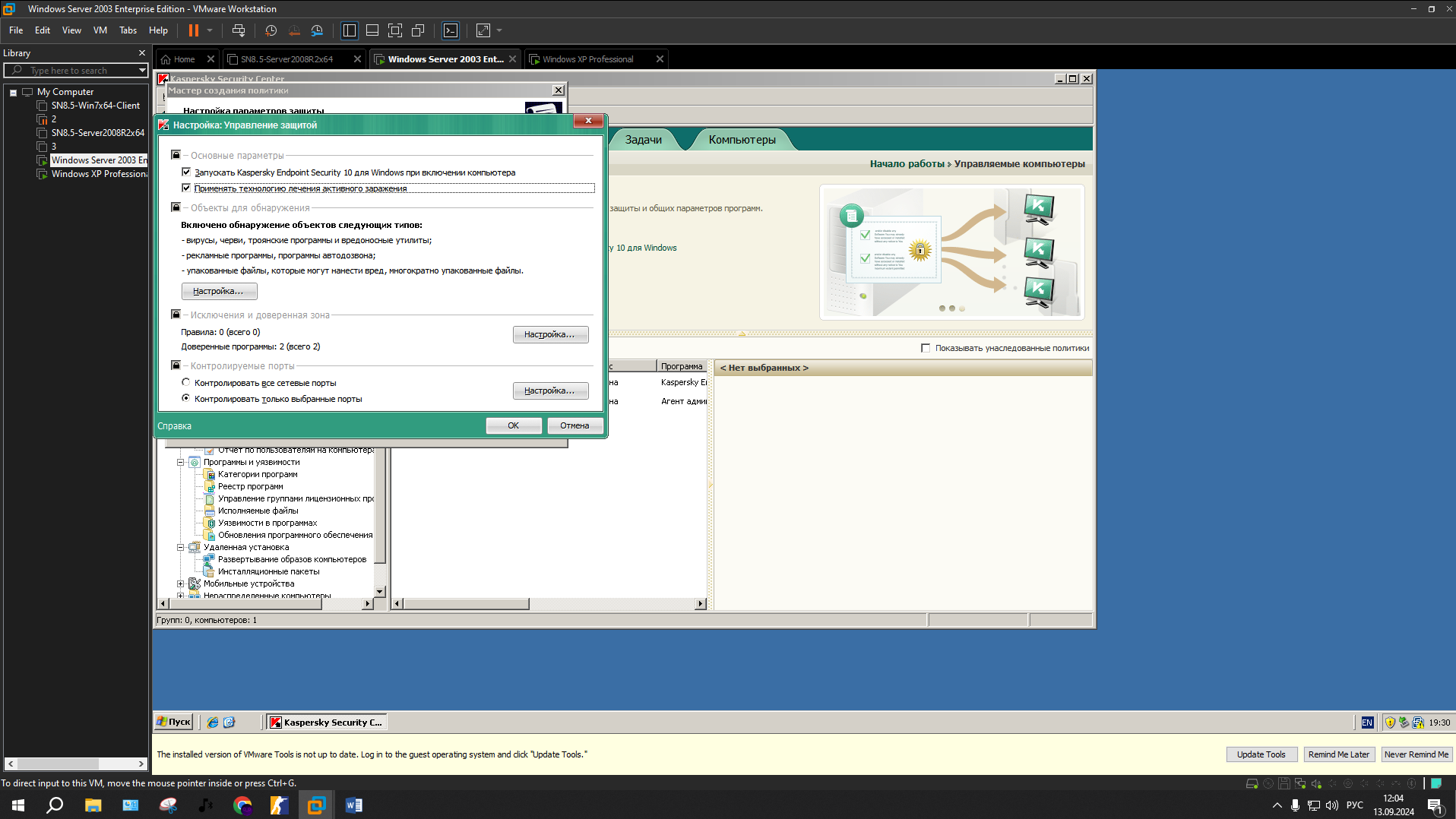1456x819 pixels.
Task: Toggle the library sidebar view icon
Action: (350, 30)
